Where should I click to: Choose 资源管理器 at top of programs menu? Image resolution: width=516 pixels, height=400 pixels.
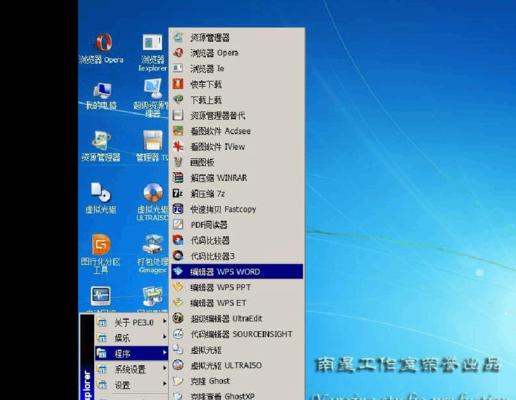[237, 37]
